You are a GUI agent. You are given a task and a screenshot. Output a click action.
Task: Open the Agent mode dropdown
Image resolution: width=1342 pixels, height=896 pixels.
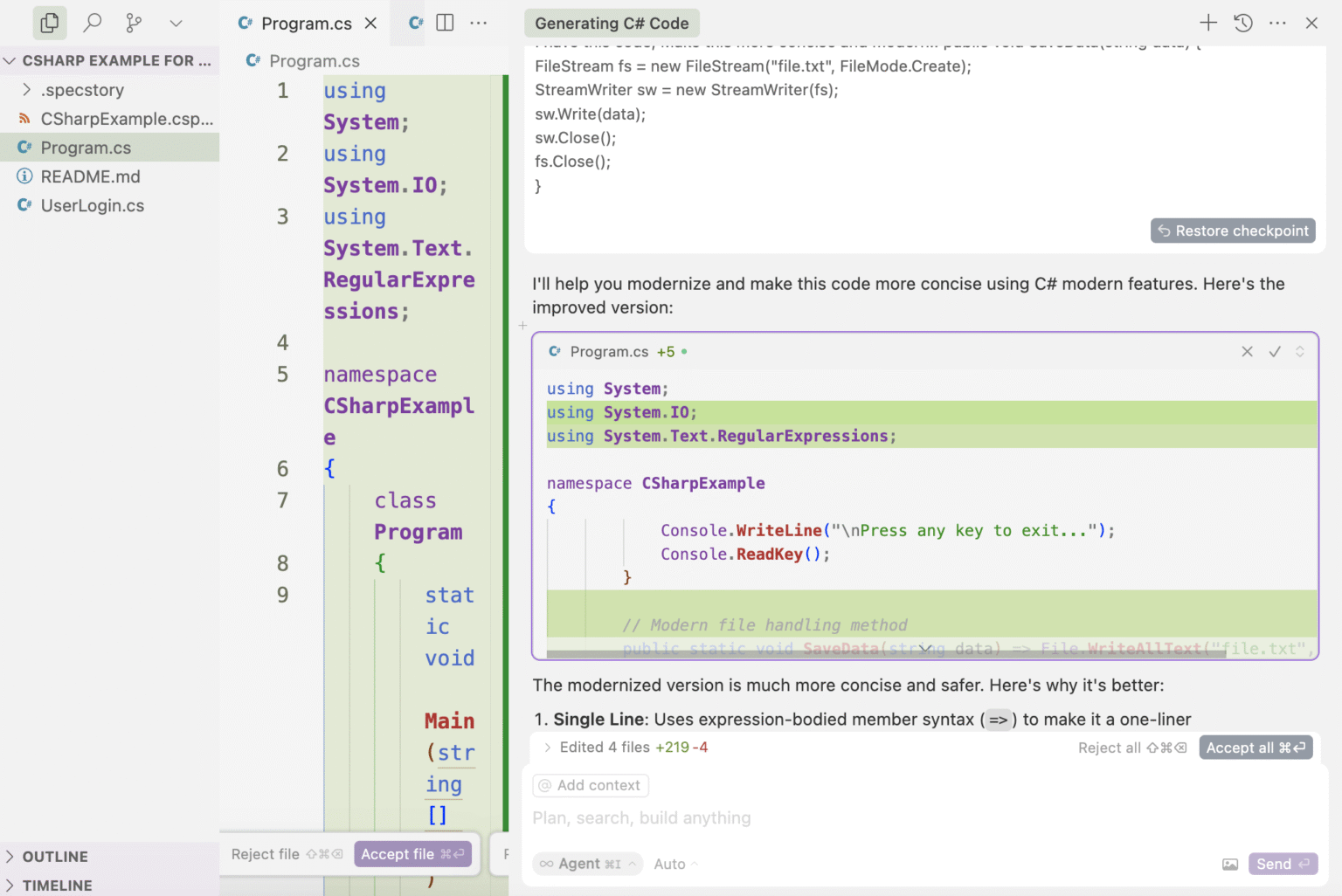tap(587, 864)
